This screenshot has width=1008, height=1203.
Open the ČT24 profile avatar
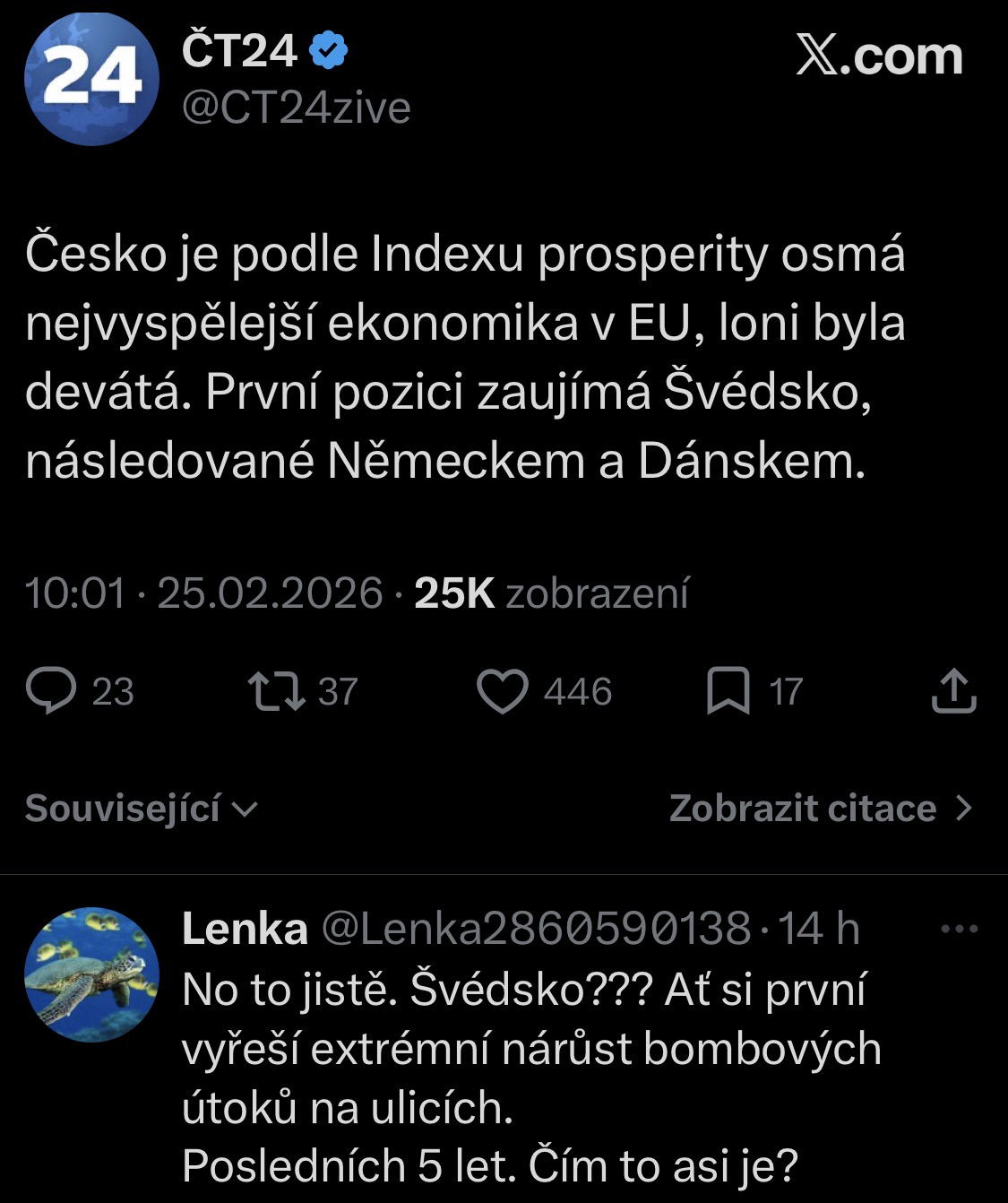tap(90, 79)
